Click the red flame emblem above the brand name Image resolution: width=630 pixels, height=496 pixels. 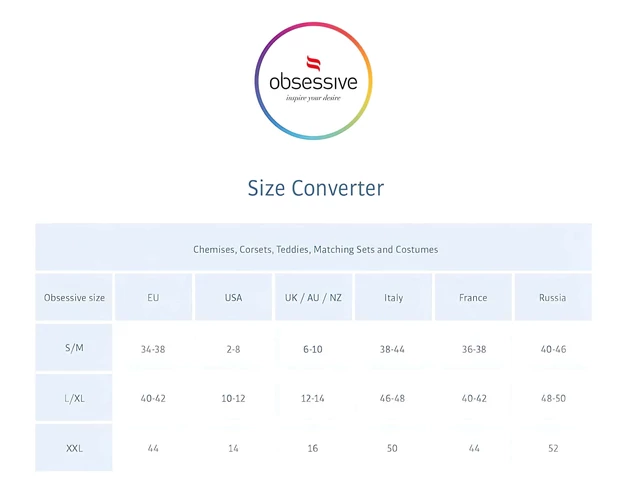point(313,63)
